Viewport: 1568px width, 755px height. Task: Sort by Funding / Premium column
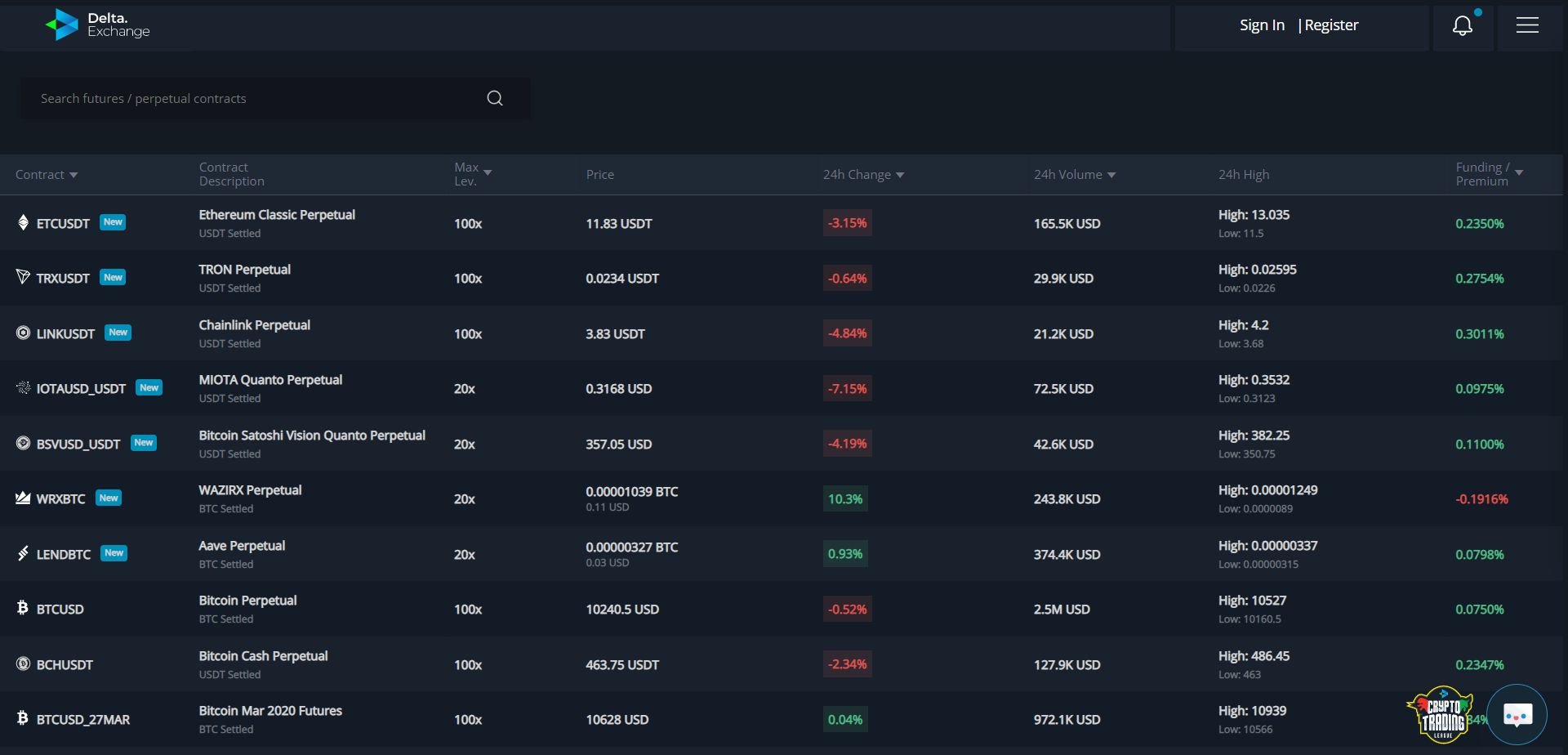(x=1490, y=174)
